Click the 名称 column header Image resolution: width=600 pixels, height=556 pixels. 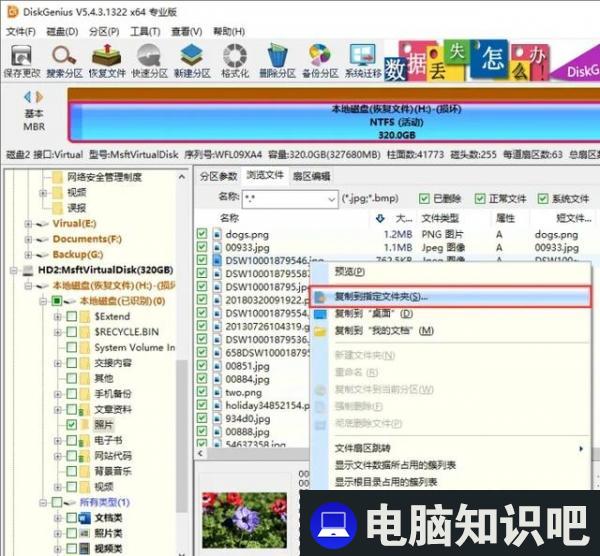pos(229,218)
